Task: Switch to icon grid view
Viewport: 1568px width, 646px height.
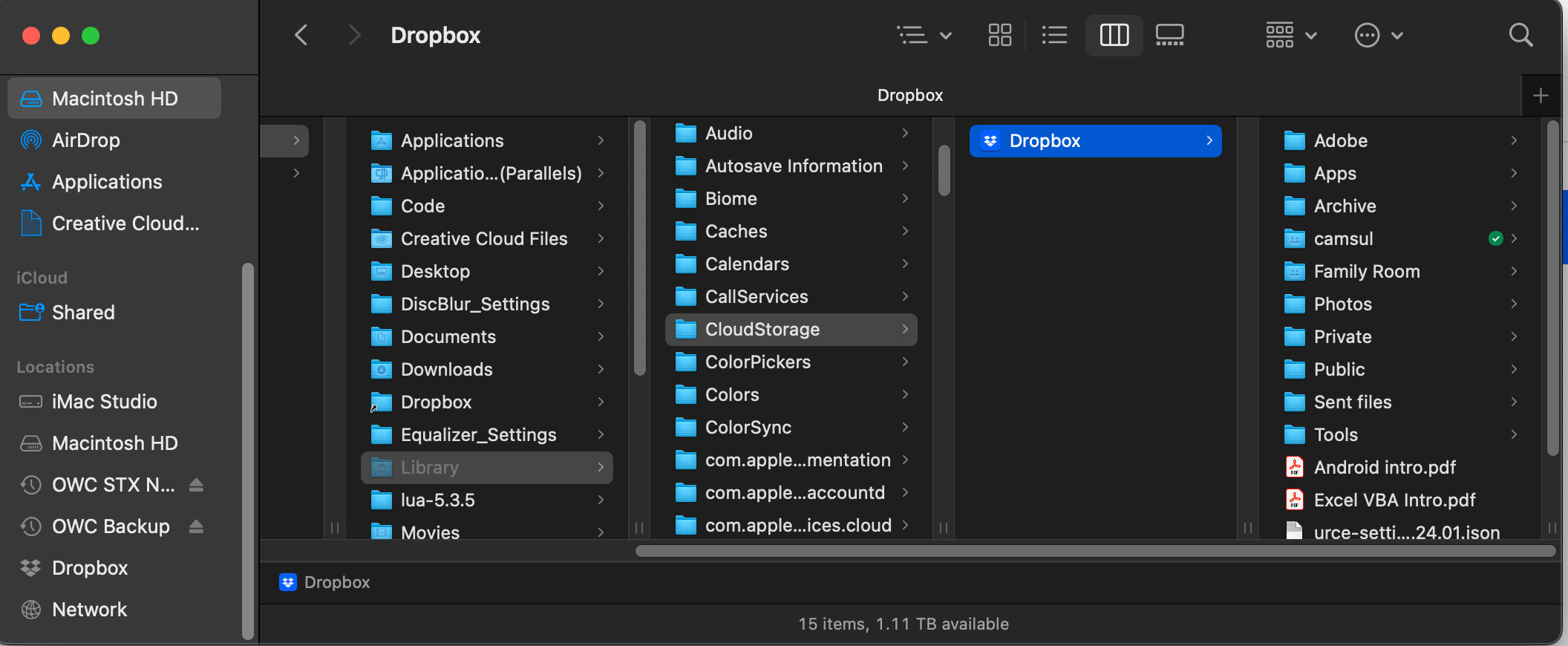Action: [999, 35]
